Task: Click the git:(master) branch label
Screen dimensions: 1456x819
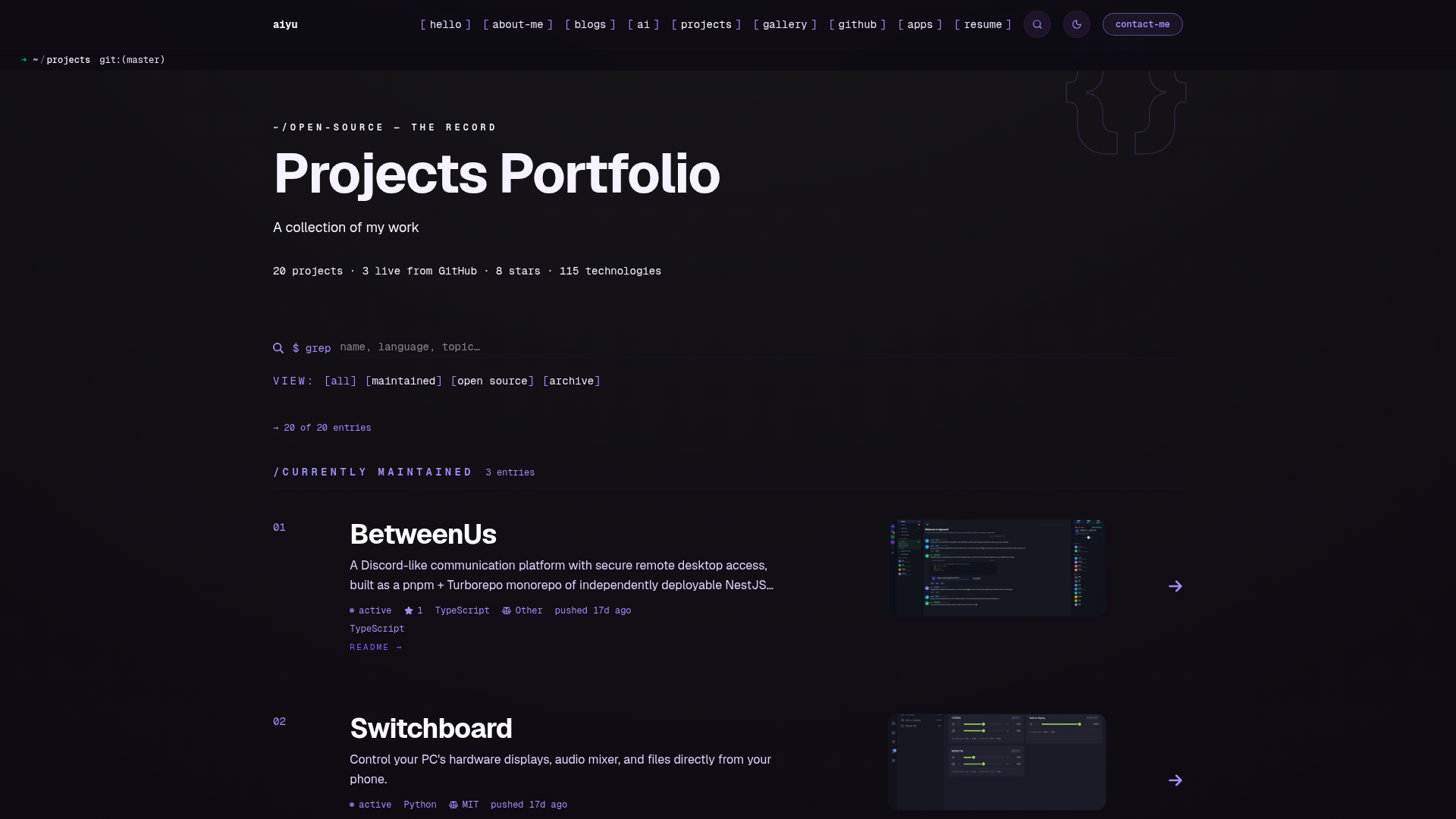Action: tap(132, 60)
